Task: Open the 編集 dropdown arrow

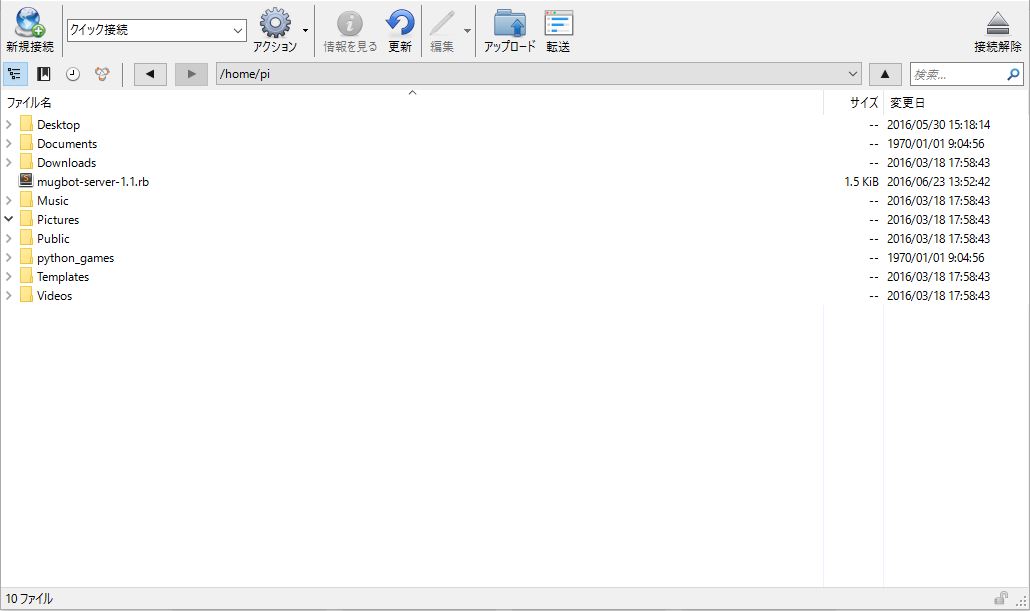Action: [467, 30]
